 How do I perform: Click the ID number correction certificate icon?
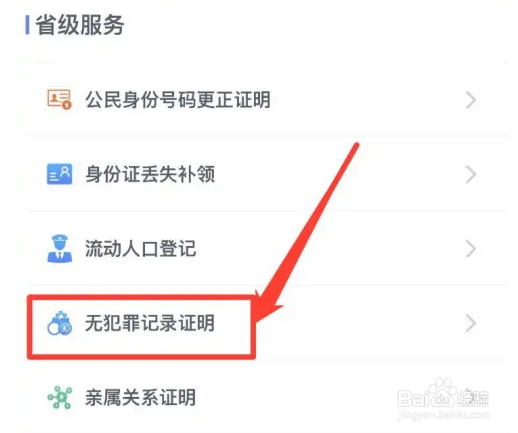point(59,99)
